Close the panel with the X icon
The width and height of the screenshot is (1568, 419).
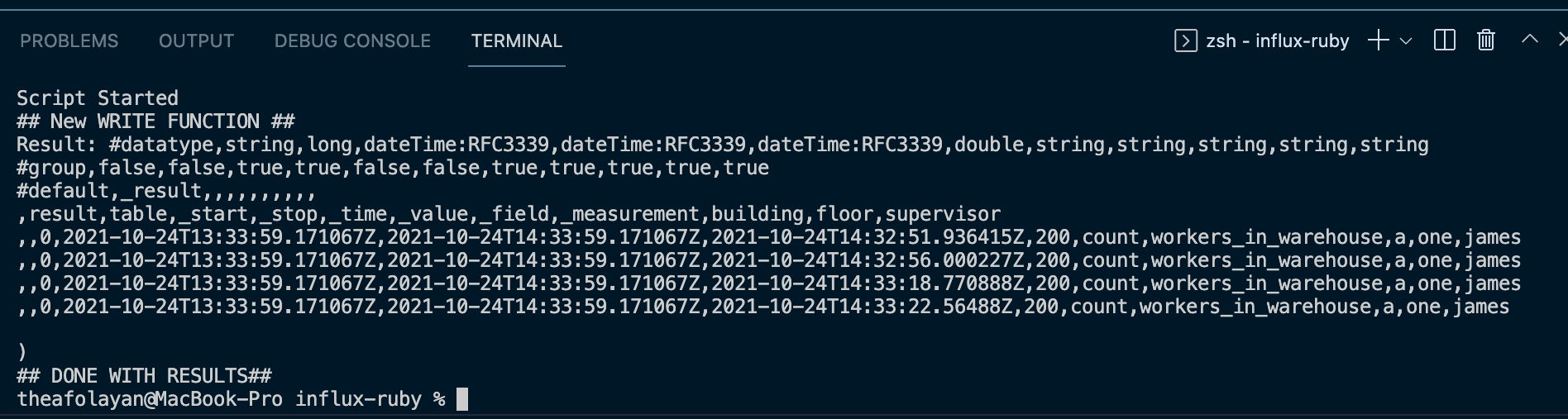tap(1561, 39)
